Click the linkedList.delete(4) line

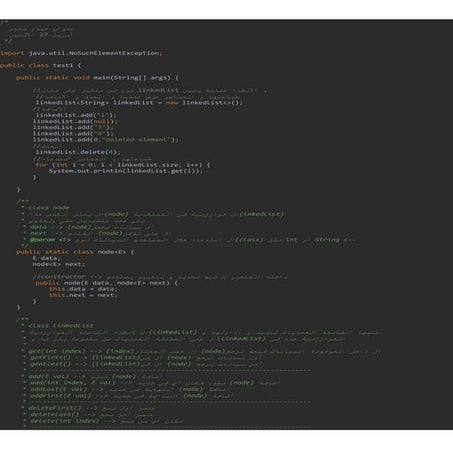coord(78,152)
